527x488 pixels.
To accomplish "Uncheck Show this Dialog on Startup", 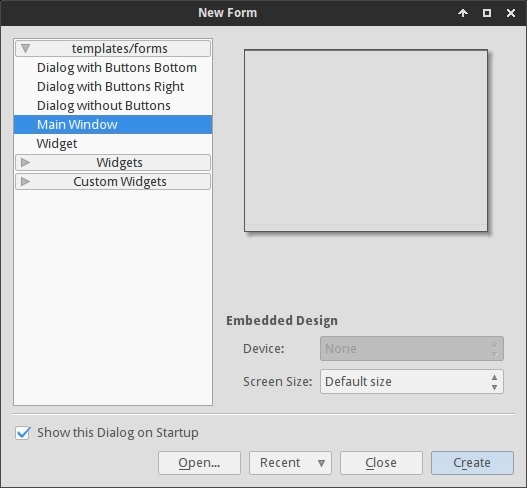I will (x=23, y=433).
